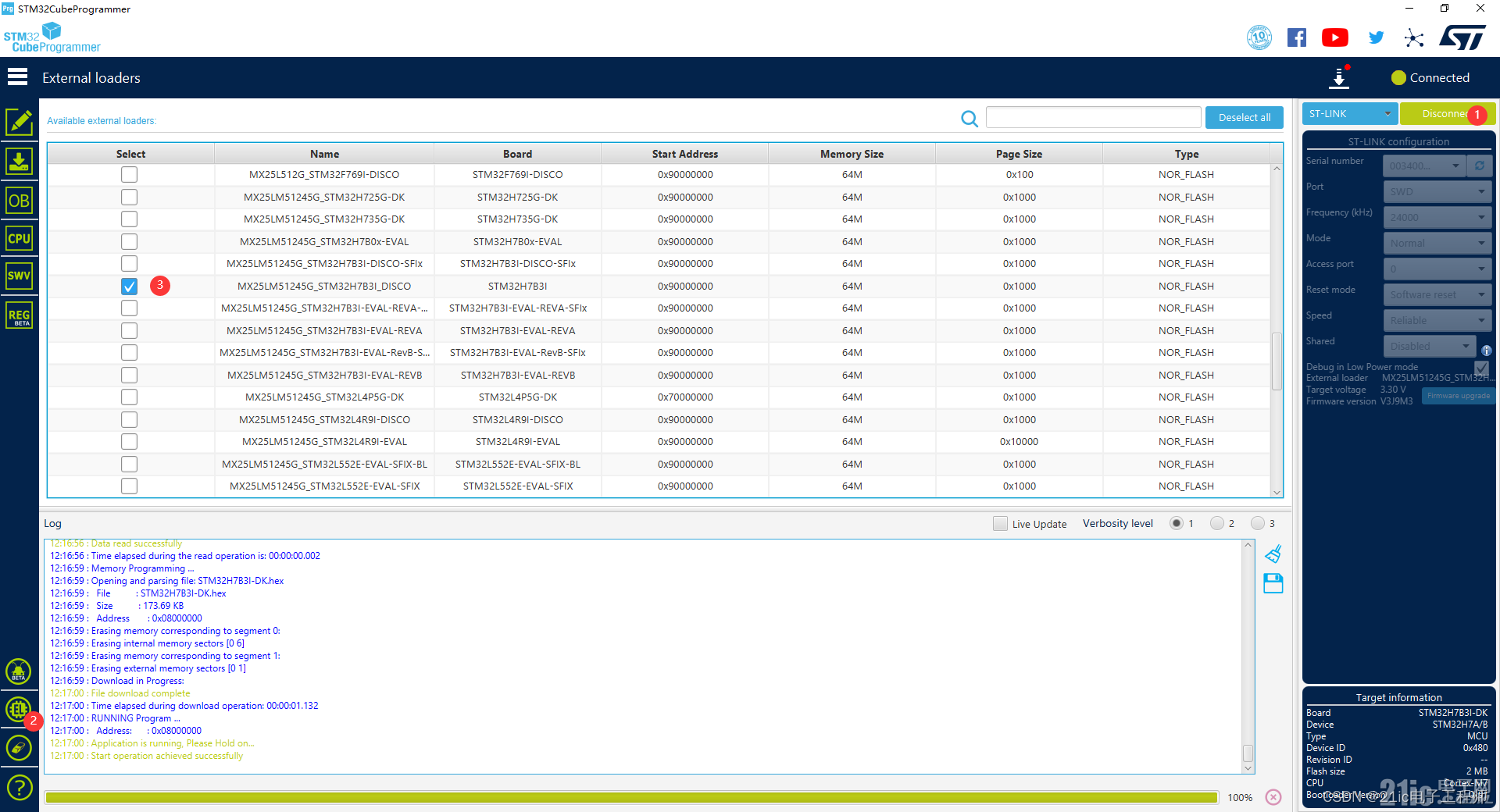Toggle Debug in Low Power mode checkbox

[1481, 368]
